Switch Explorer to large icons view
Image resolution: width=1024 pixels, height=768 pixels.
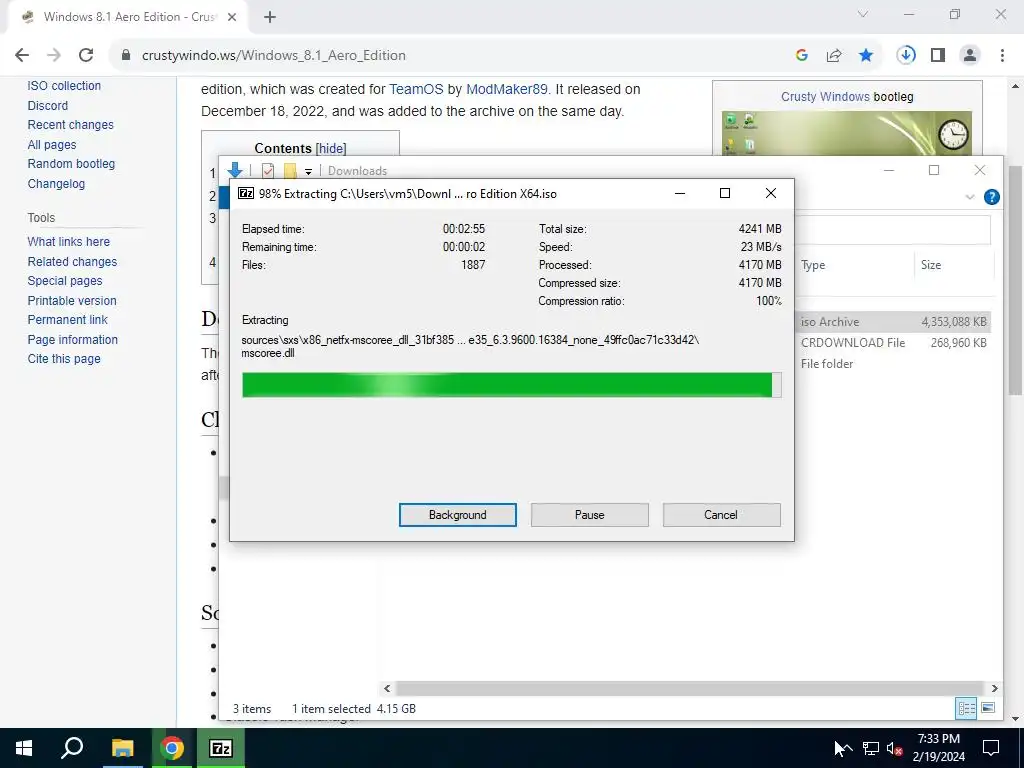[988, 708]
